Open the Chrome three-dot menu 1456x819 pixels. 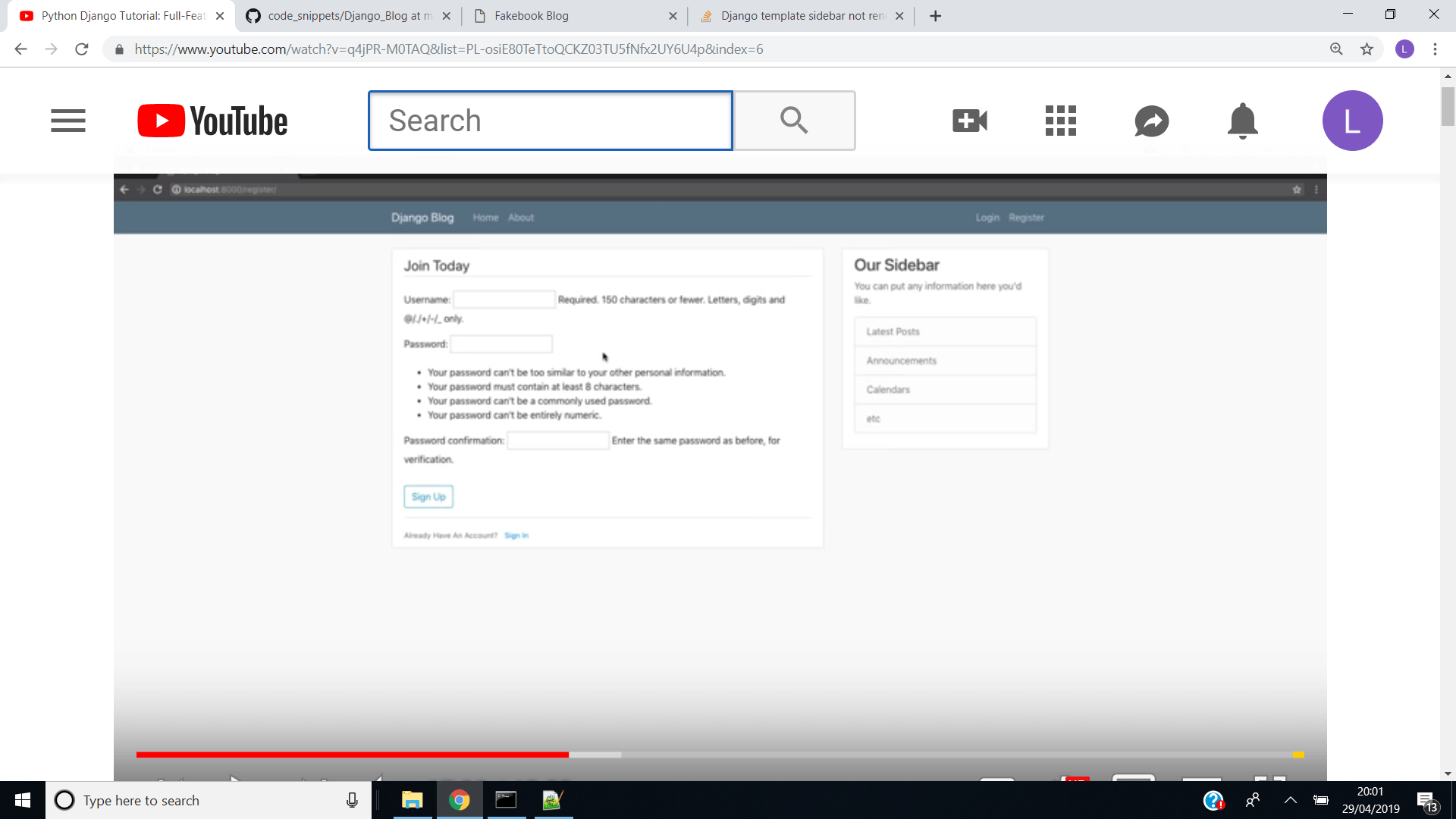[1435, 49]
